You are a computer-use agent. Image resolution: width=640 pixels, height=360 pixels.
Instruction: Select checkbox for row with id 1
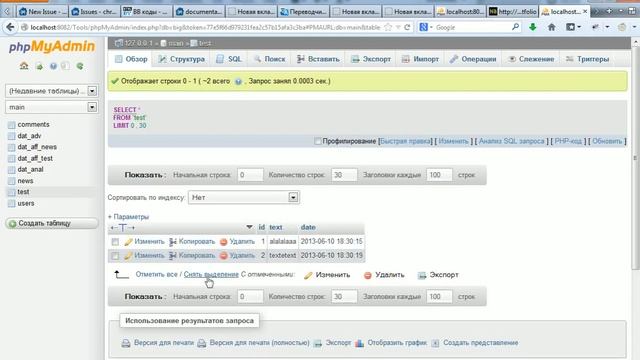pyautogui.click(x=115, y=242)
